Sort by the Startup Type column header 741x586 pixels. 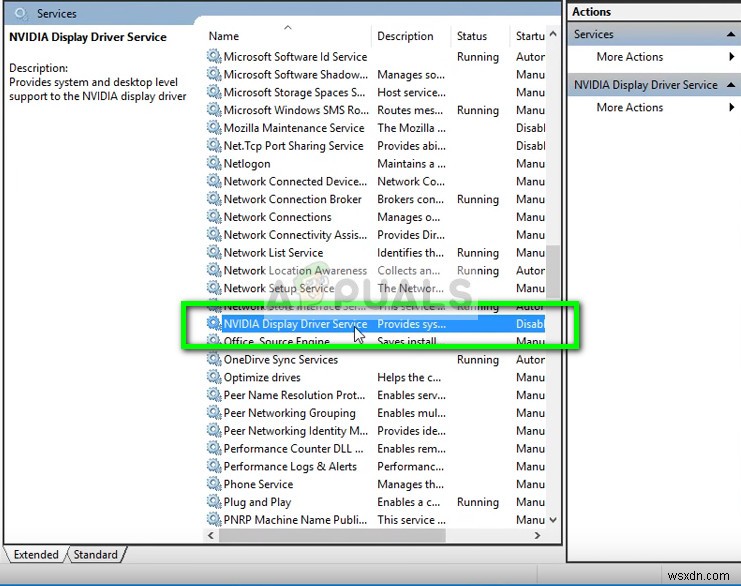coord(528,36)
